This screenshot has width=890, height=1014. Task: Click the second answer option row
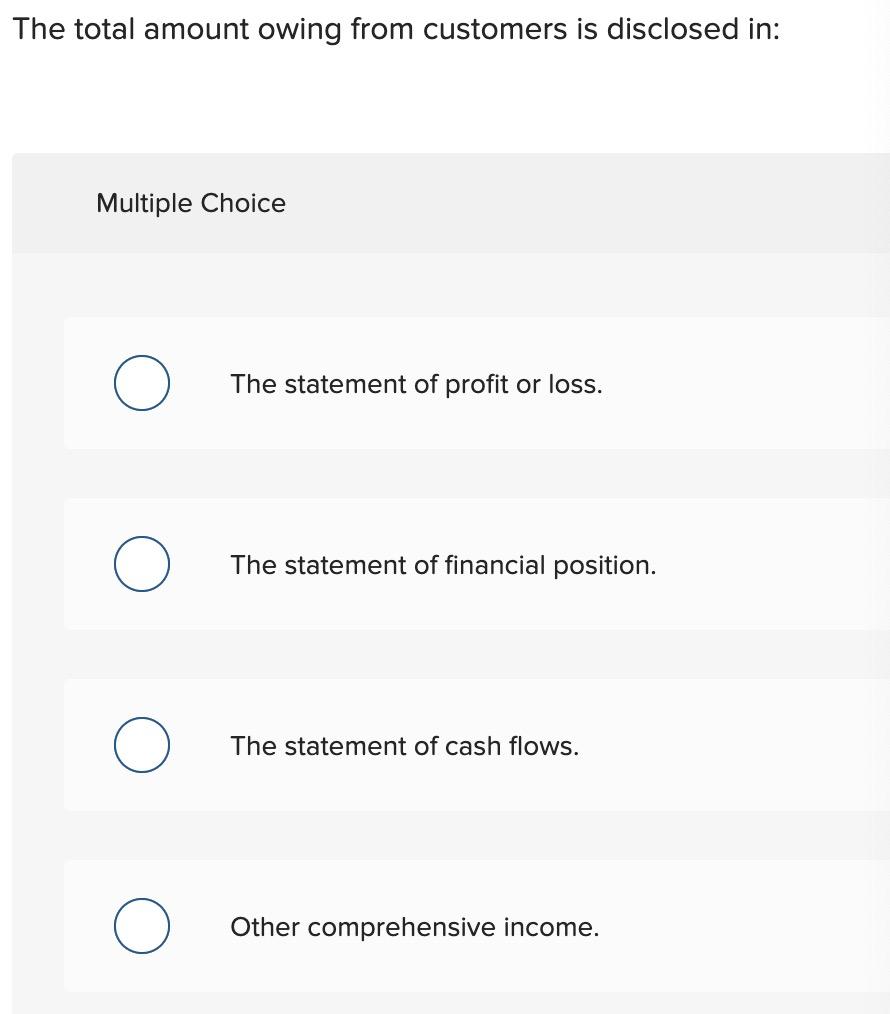450,564
